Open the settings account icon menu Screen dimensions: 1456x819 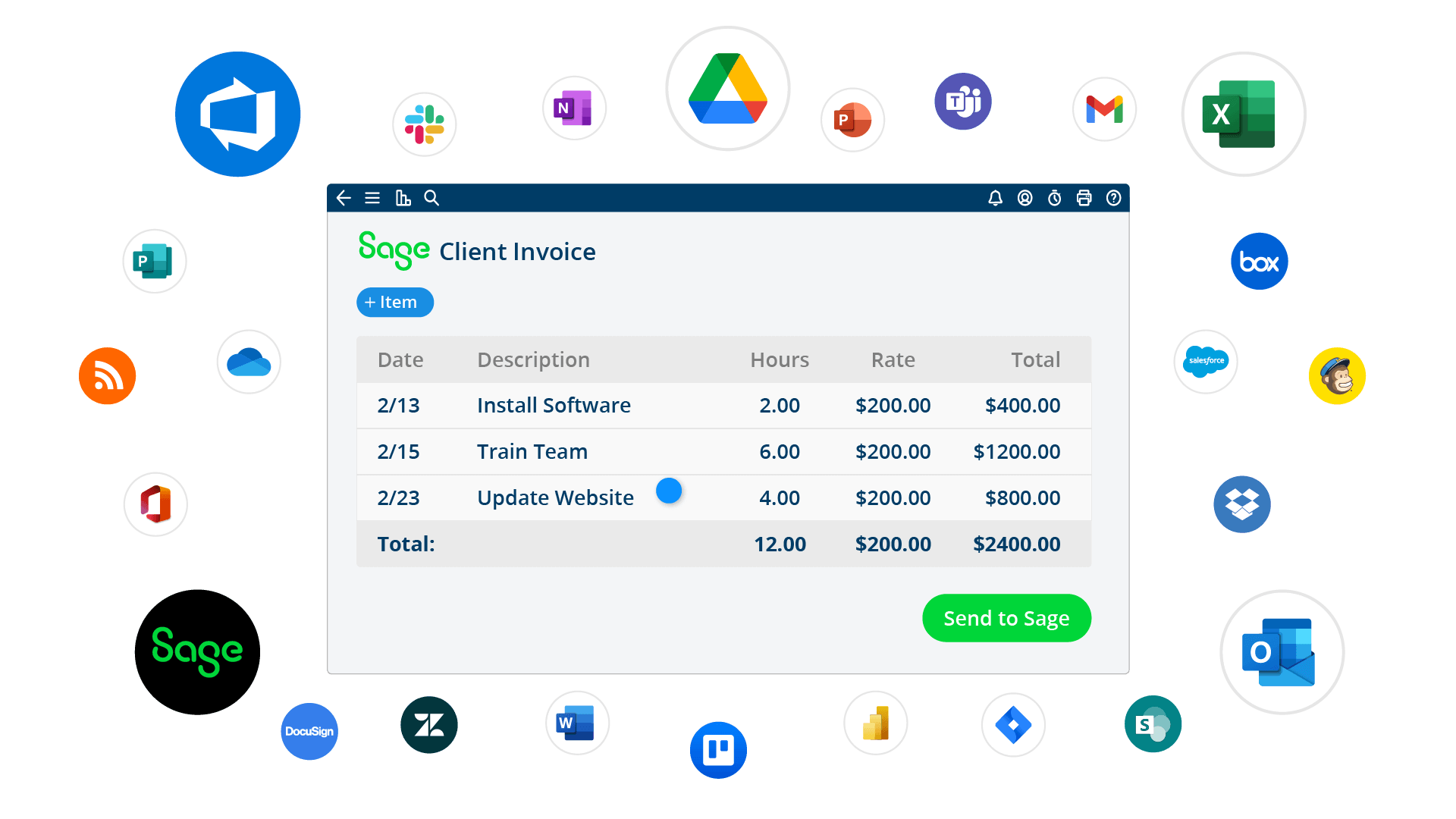coord(1024,197)
